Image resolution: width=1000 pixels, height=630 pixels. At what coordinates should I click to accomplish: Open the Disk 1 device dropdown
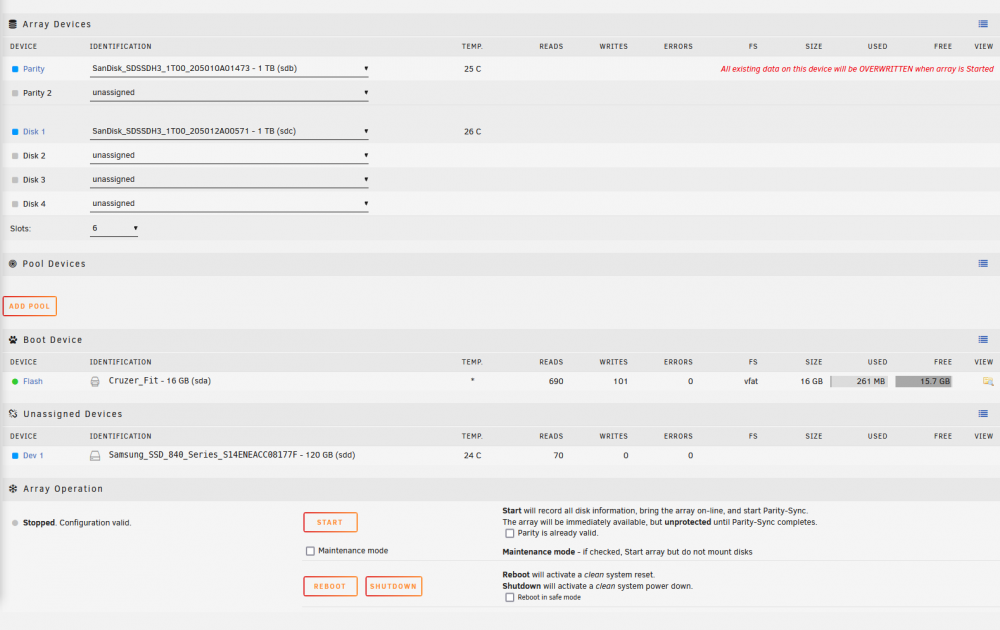[x=229, y=131]
